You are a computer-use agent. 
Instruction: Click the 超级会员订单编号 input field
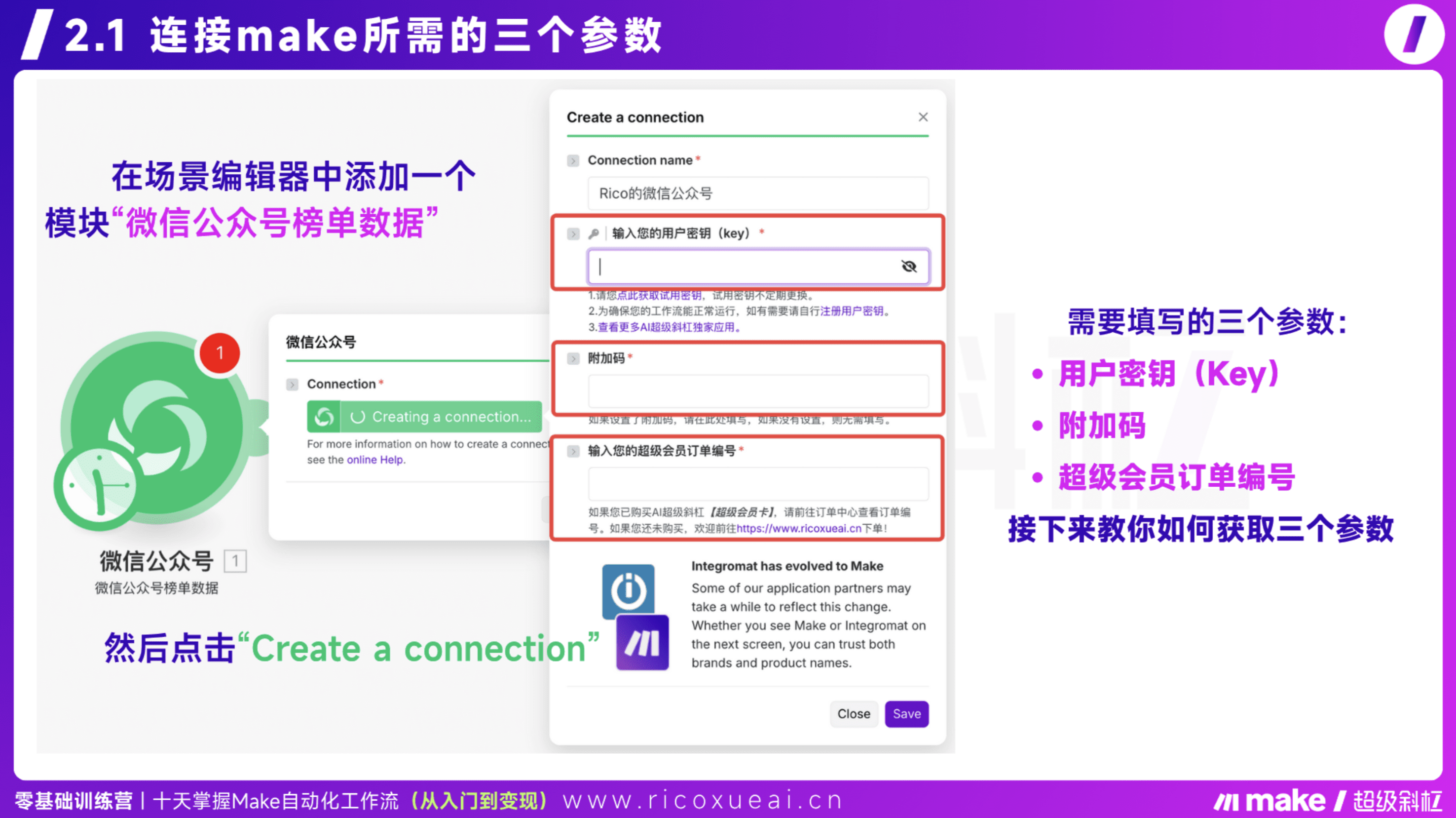tap(758, 484)
